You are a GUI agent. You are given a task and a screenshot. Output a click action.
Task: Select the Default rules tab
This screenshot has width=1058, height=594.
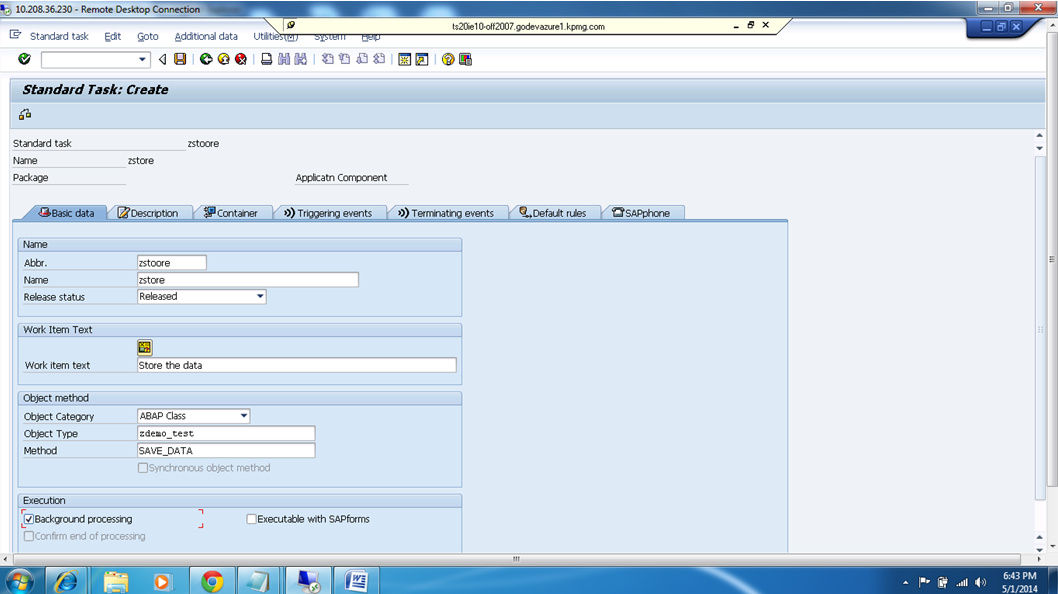[555, 212]
